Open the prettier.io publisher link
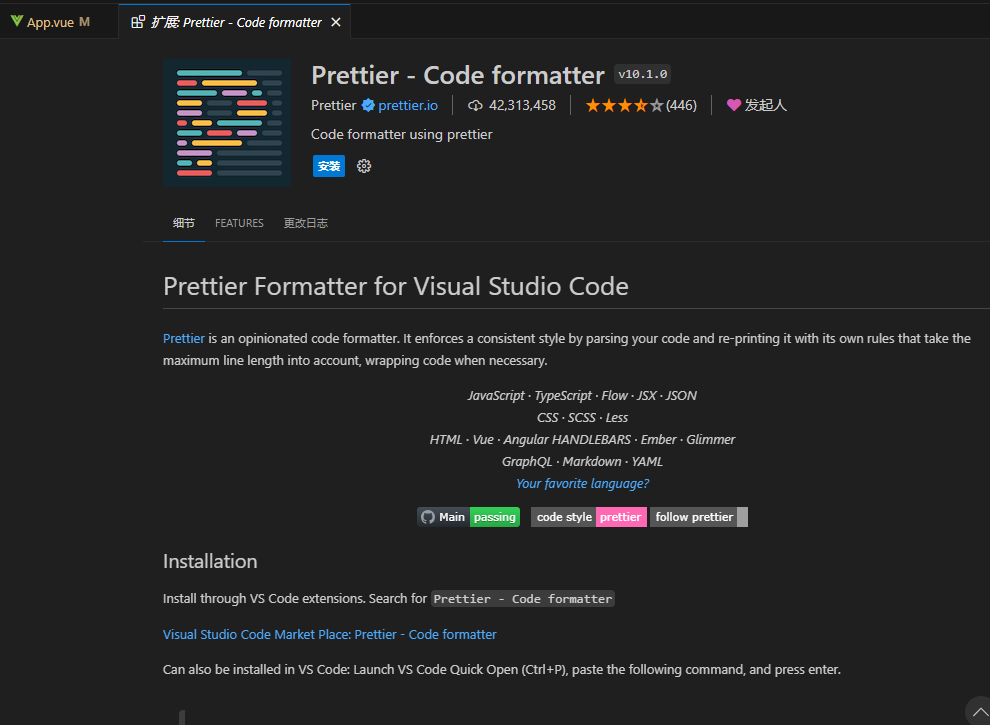Viewport: 990px width, 725px height. coord(408,105)
